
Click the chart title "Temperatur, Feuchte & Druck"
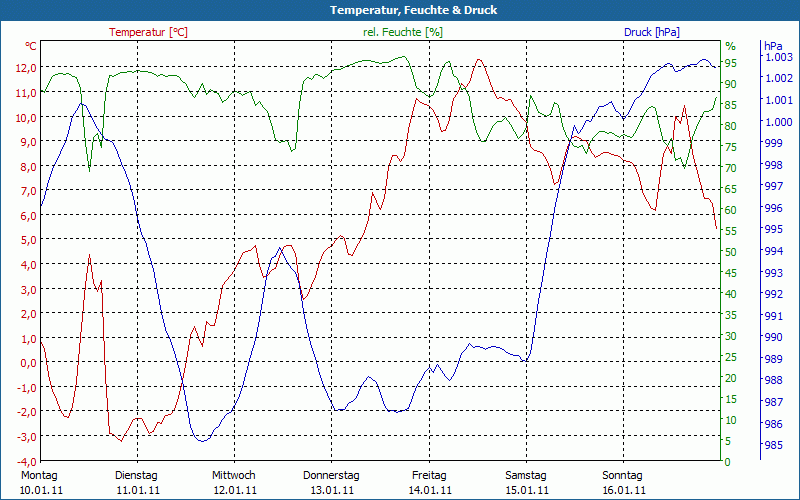[413, 10]
